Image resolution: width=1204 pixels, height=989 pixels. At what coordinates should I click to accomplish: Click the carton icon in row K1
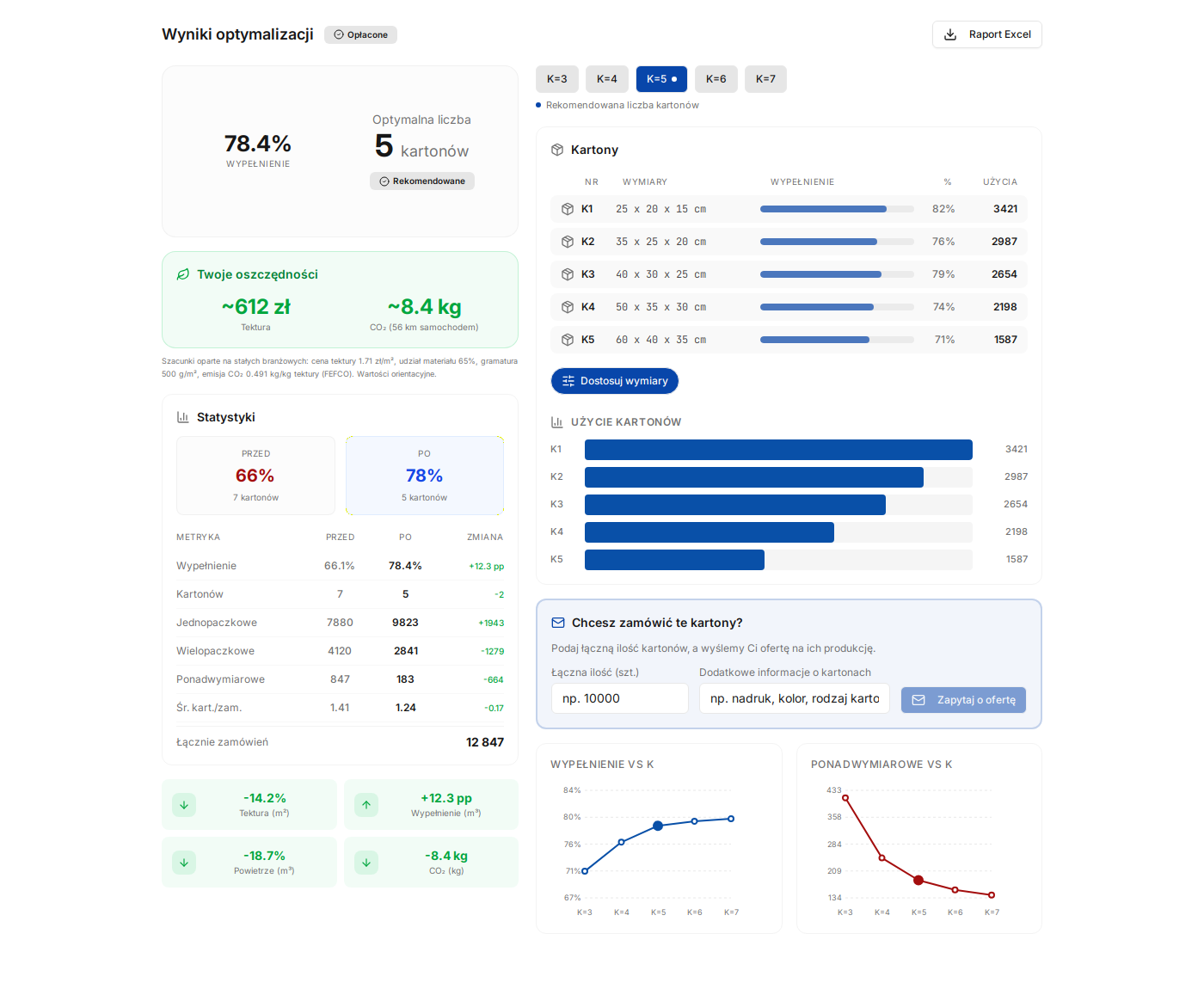[568, 209]
